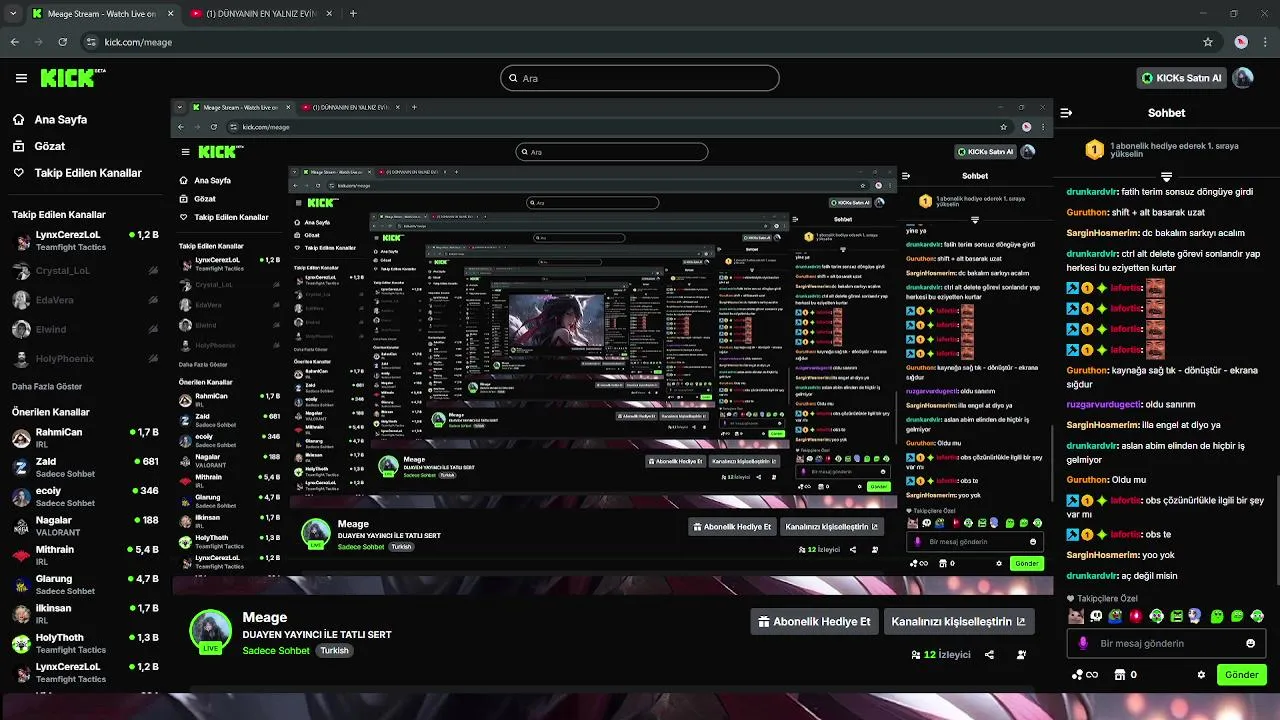Open Chrome three-dot menu
1280x720 pixels.
(1264, 42)
